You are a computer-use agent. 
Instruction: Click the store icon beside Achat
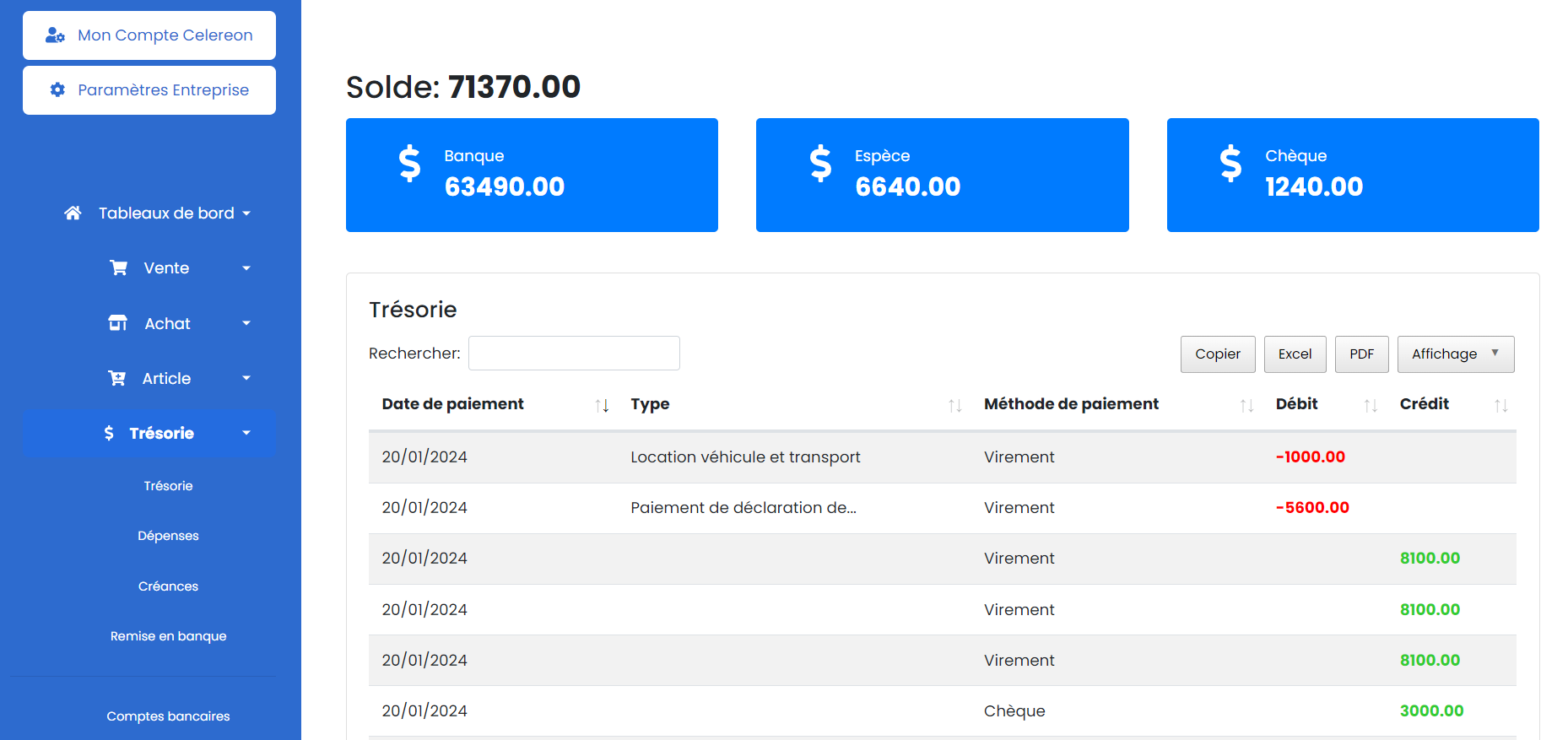tap(118, 323)
